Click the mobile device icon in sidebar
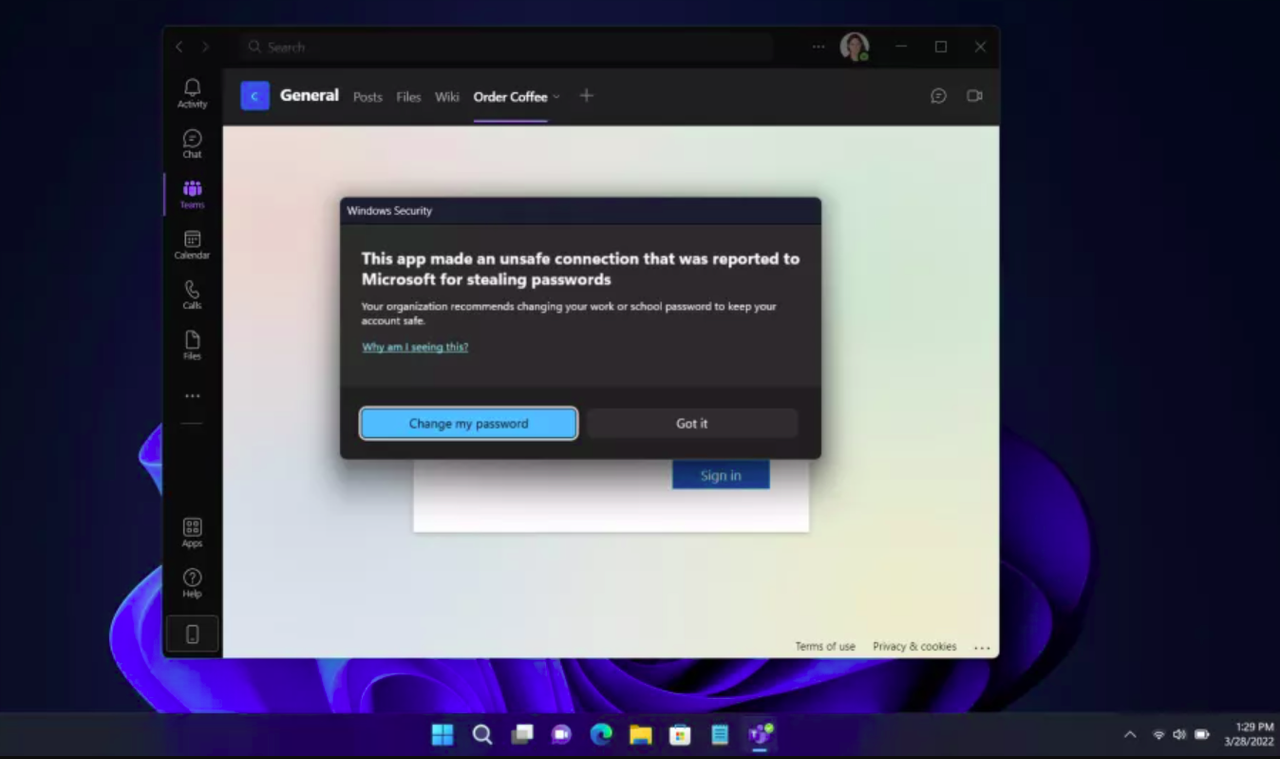1280x759 pixels. (x=192, y=634)
